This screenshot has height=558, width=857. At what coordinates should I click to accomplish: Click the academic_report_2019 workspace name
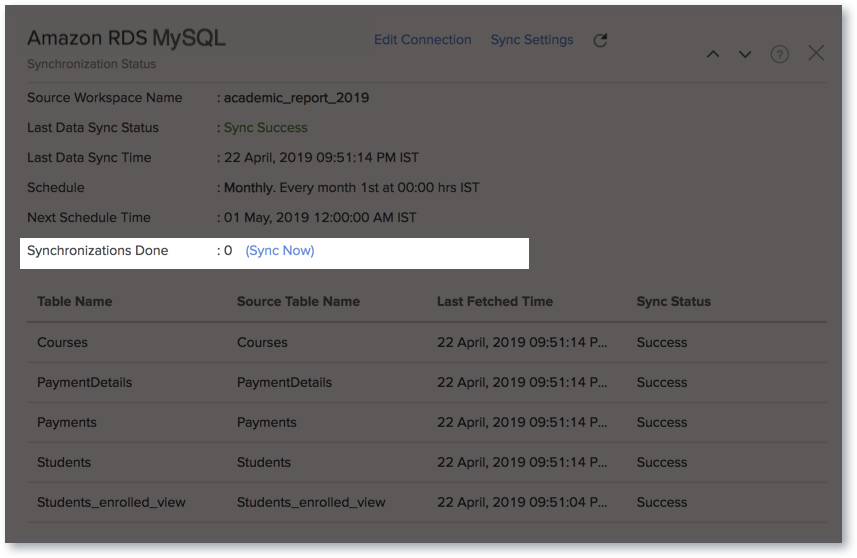tap(296, 98)
